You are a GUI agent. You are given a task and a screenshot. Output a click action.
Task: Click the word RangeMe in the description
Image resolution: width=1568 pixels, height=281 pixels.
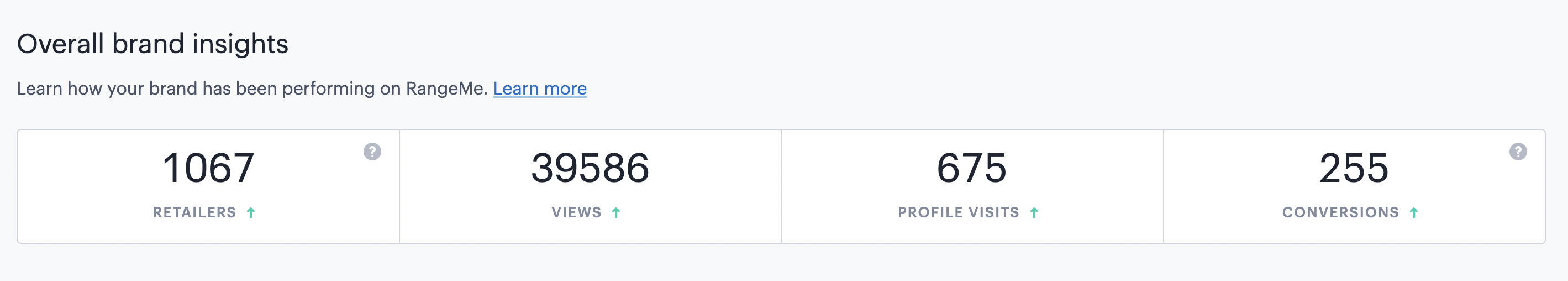[x=447, y=89]
